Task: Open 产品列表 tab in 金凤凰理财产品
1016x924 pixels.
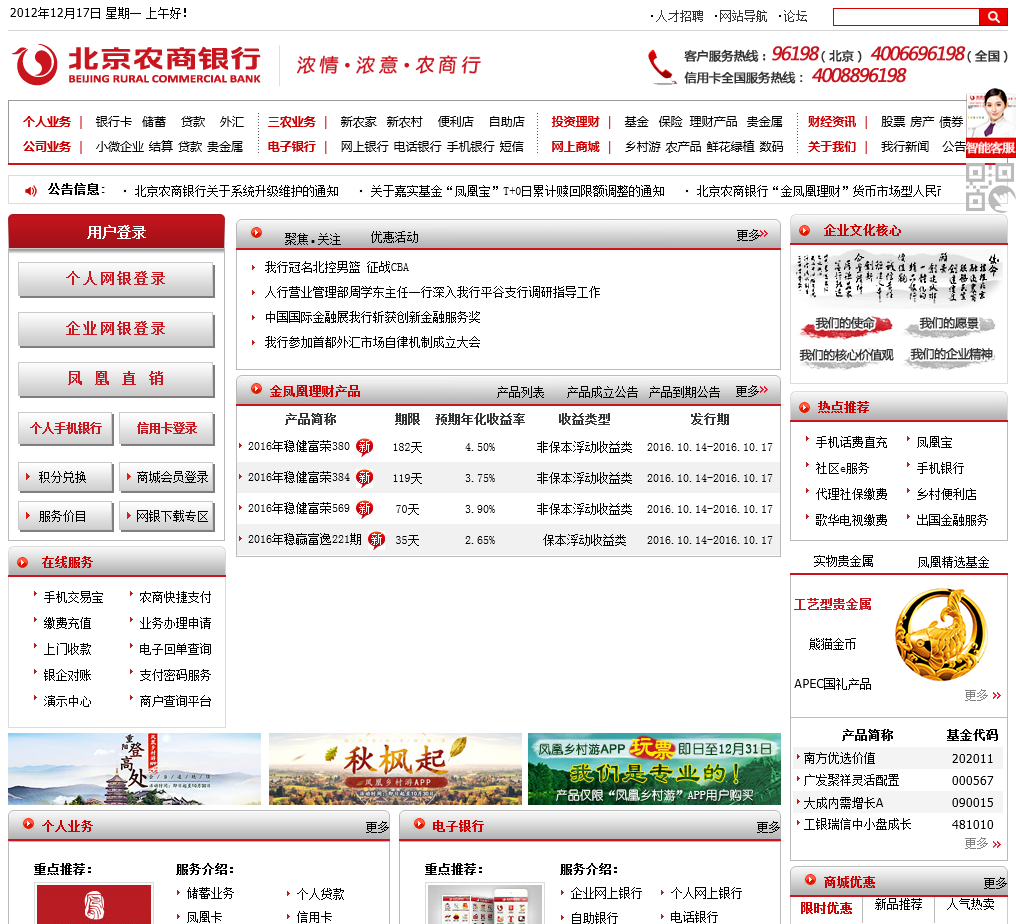Action: (x=520, y=393)
